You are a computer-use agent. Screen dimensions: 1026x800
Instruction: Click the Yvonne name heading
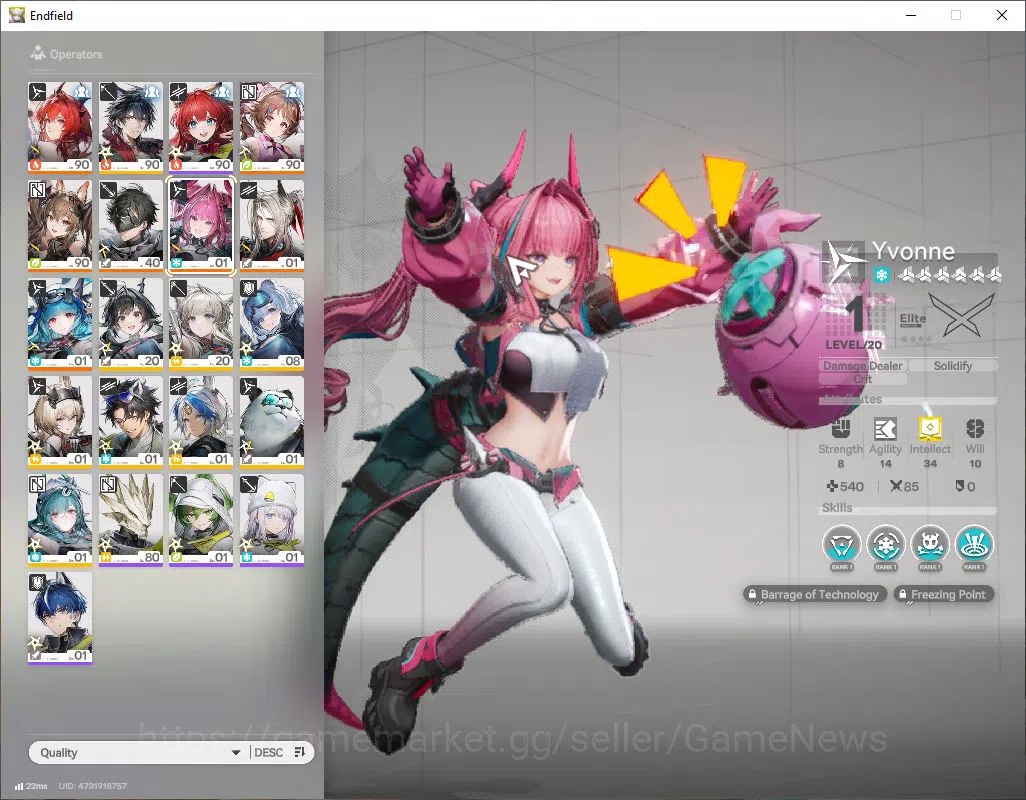pos(913,251)
